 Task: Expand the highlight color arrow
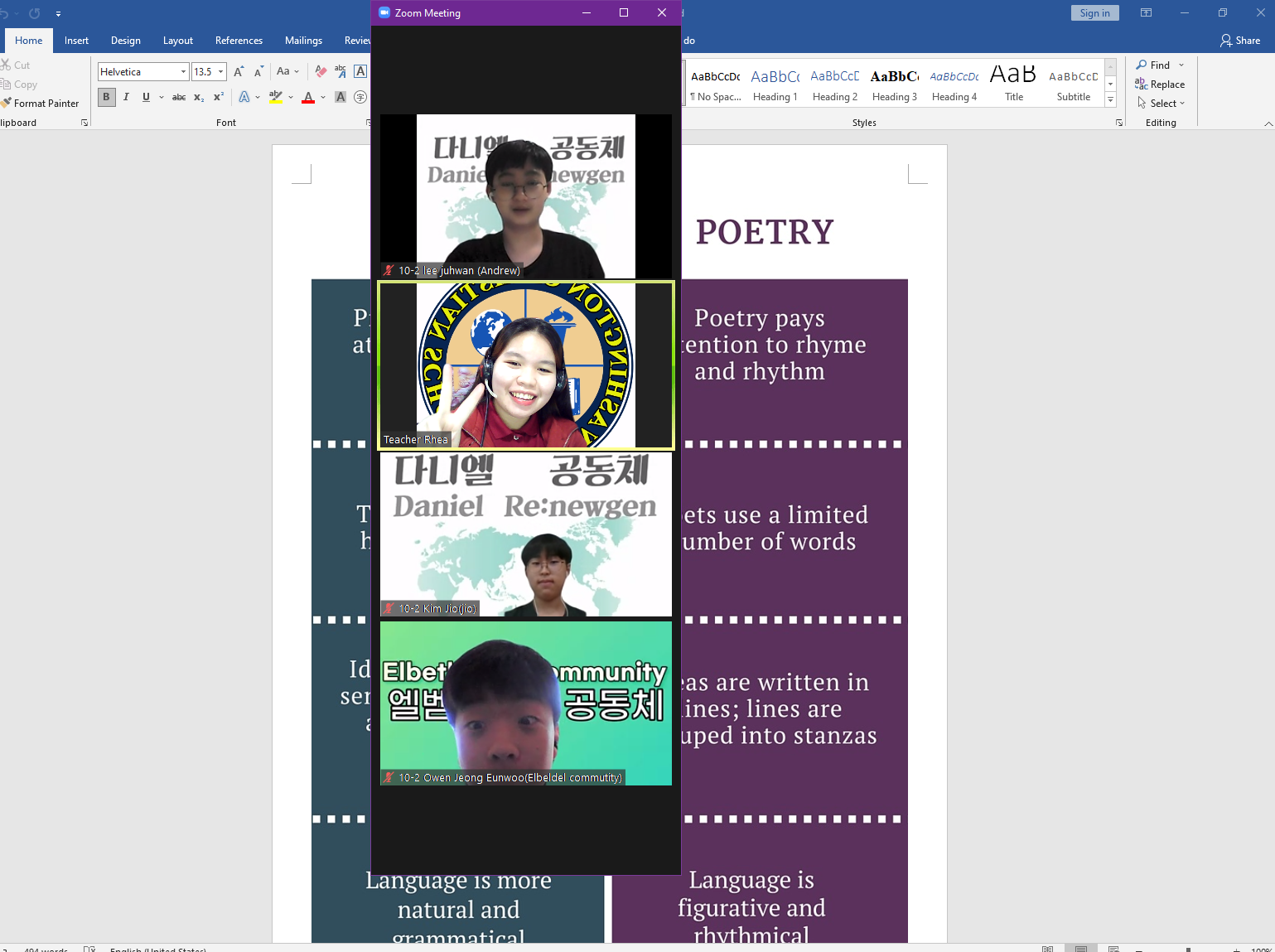[x=291, y=97]
